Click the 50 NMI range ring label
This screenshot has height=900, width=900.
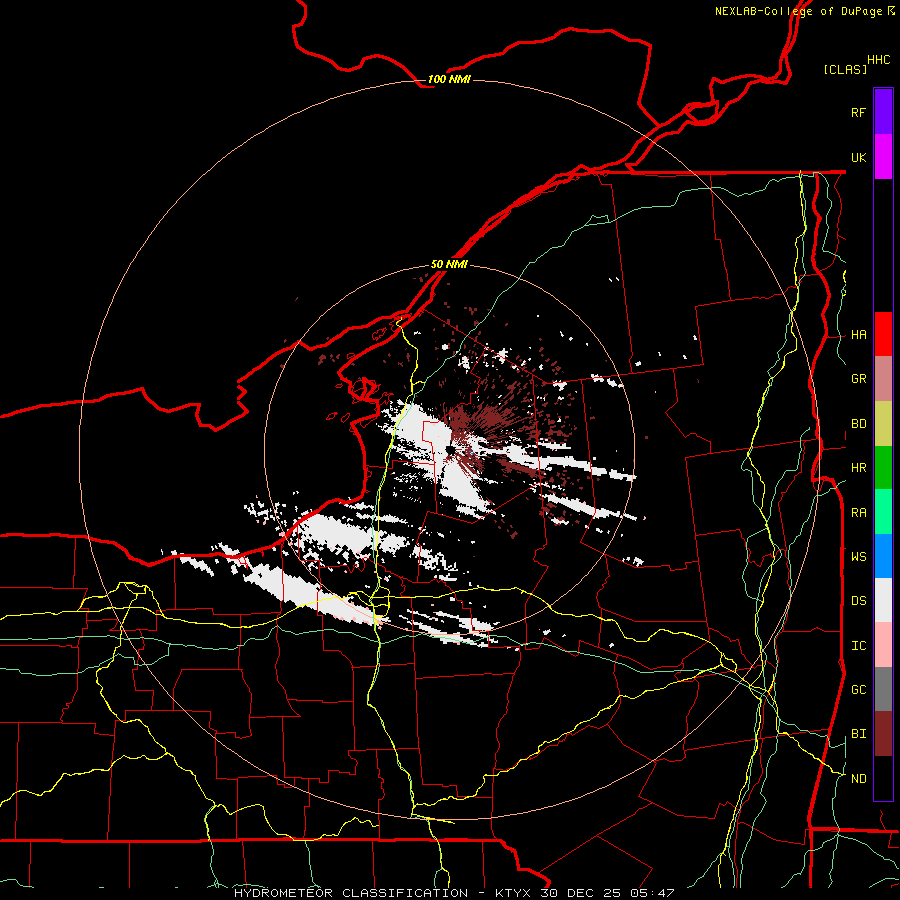click(x=449, y=264)
